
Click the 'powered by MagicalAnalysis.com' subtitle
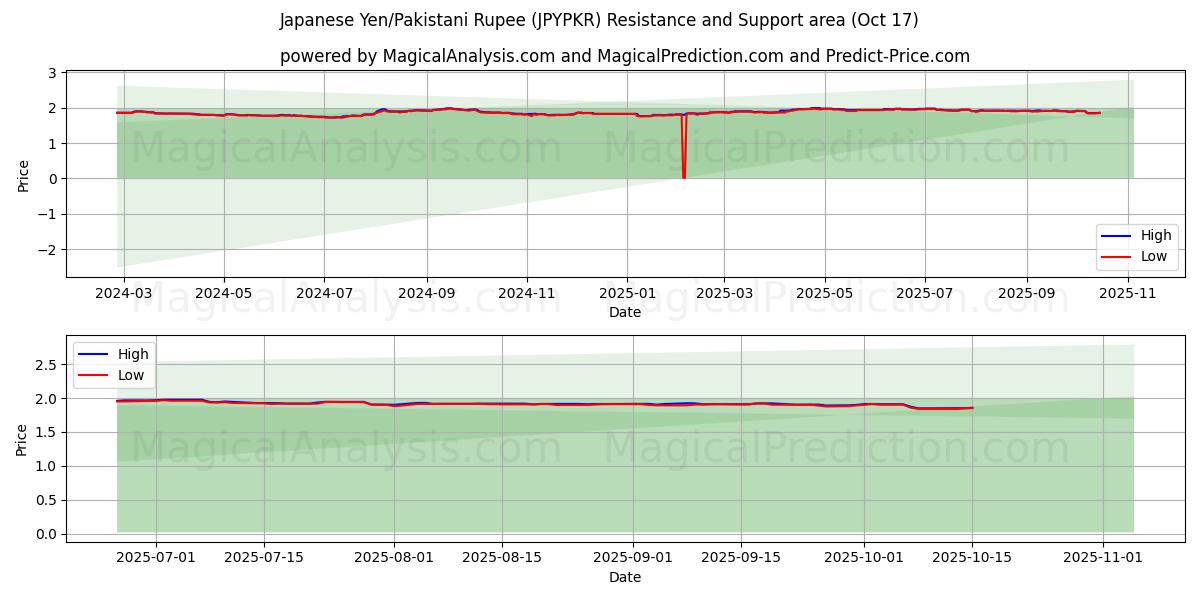(624, 56)
